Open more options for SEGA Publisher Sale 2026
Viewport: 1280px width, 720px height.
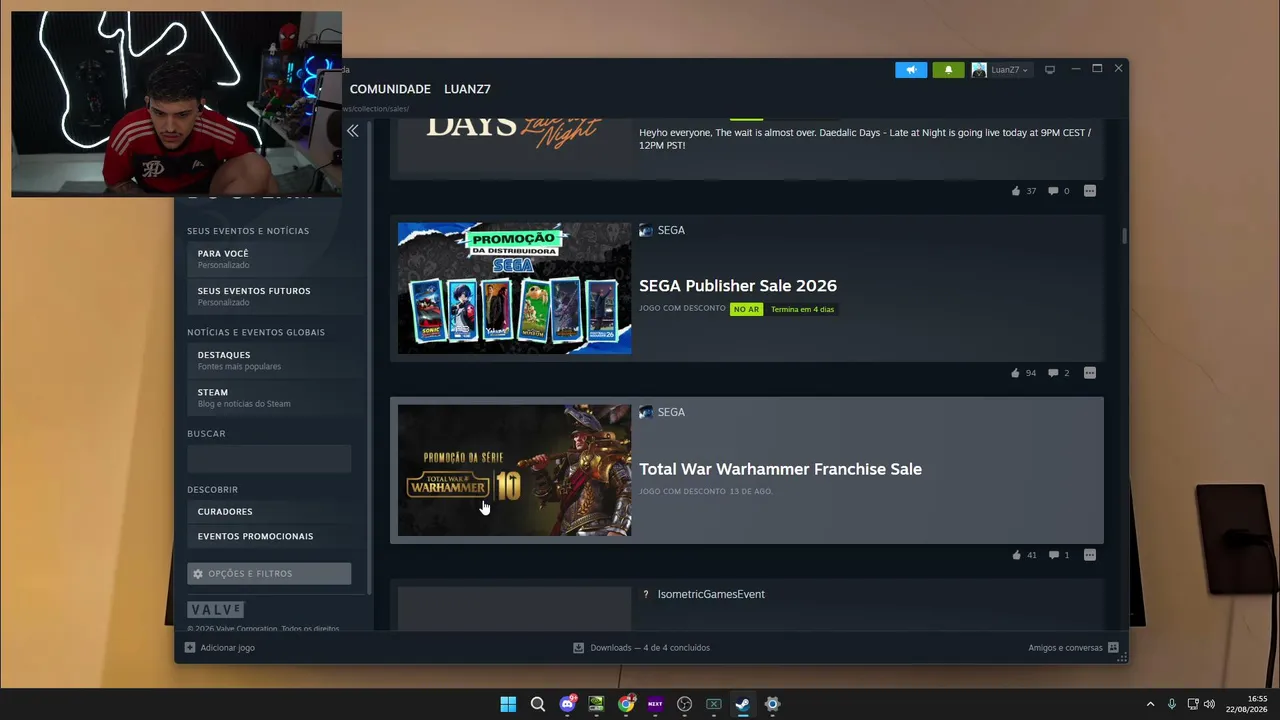[1090, 373]
